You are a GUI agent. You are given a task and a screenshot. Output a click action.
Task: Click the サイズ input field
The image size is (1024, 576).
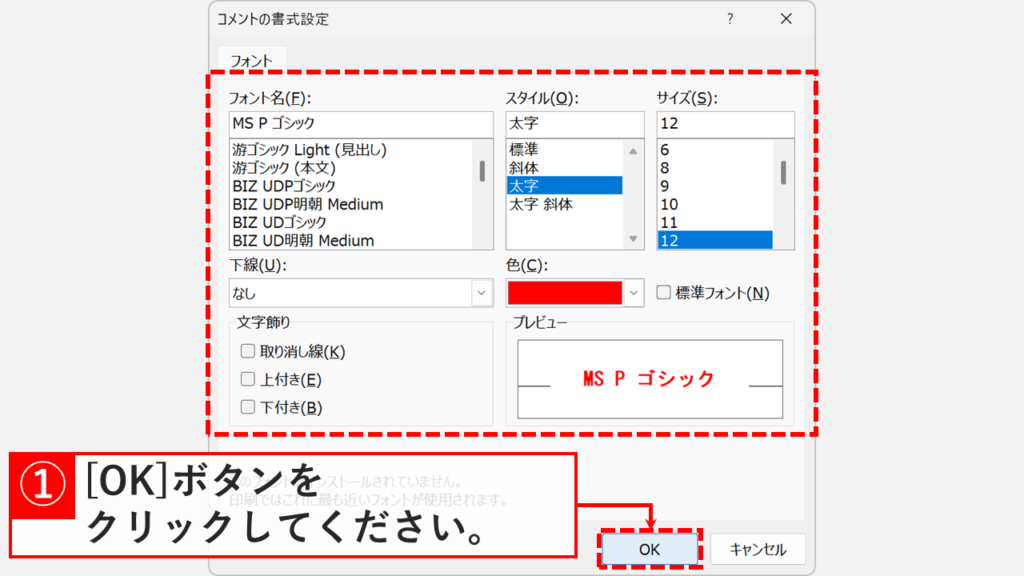(x=726, y=123)
